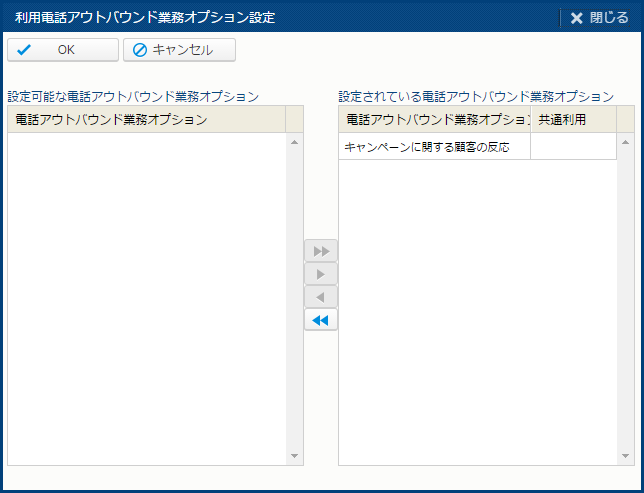The width and height of the screenshot is (644, 493).
Task: Remove all options with blue double-left arrow
Action: [321, 320]
